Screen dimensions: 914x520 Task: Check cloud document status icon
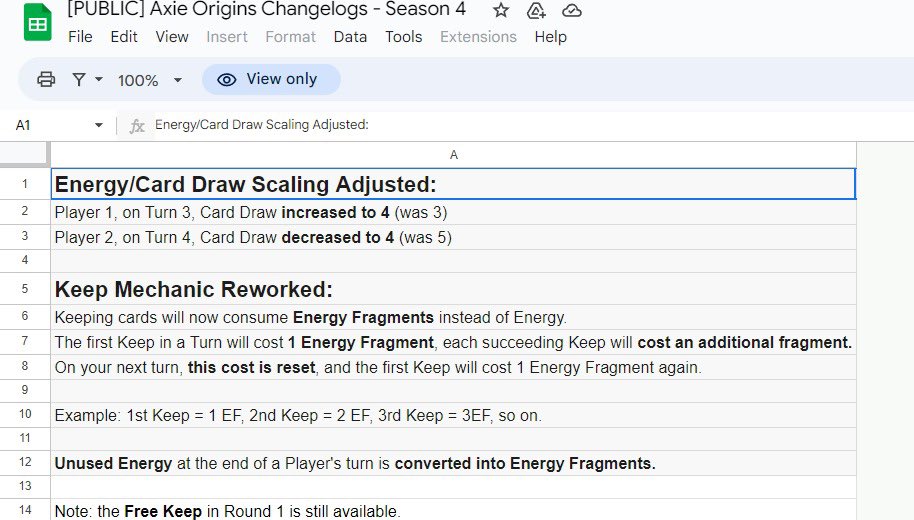572,10
